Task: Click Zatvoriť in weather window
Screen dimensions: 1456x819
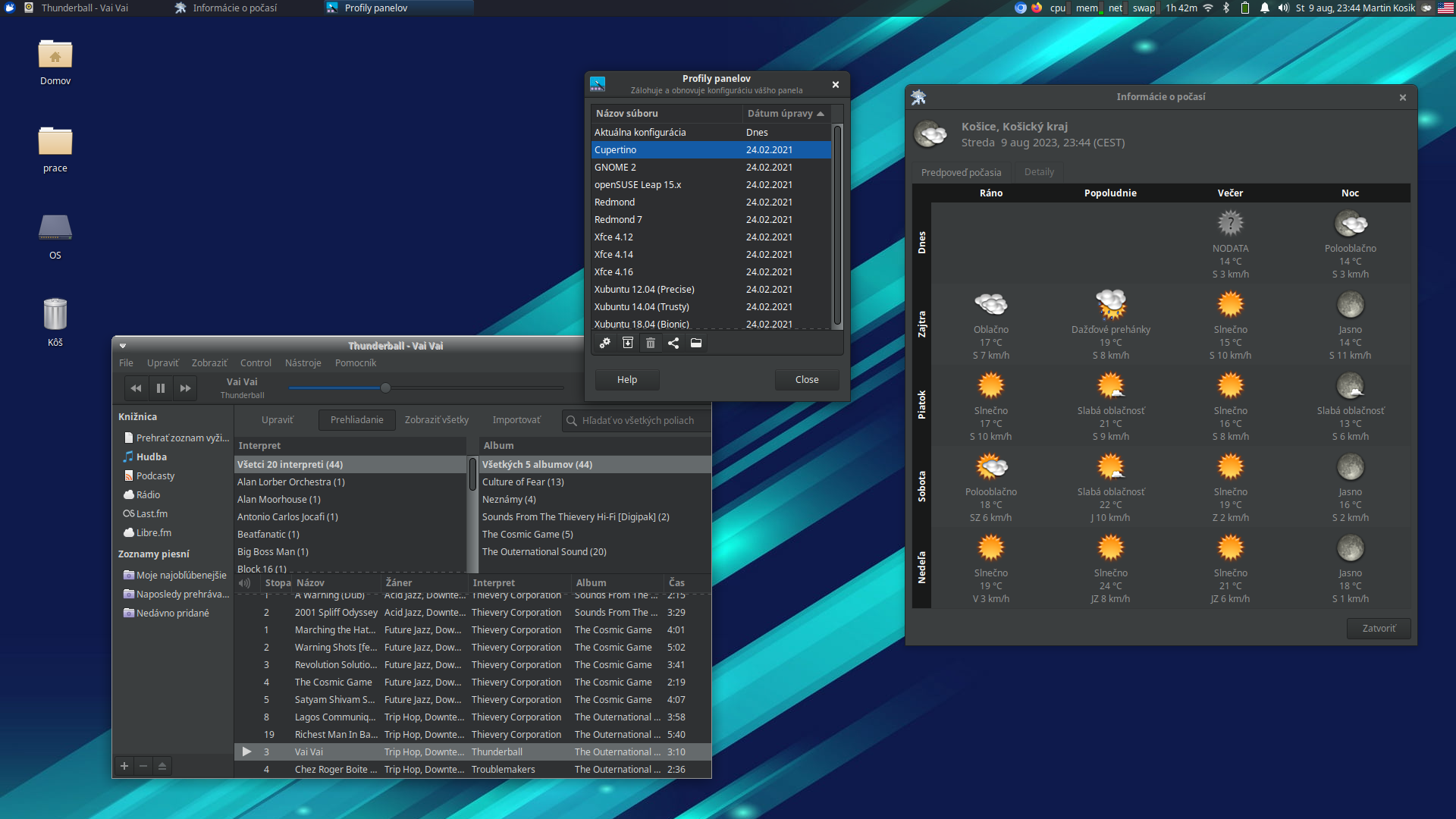Action: pos(1379,629)
